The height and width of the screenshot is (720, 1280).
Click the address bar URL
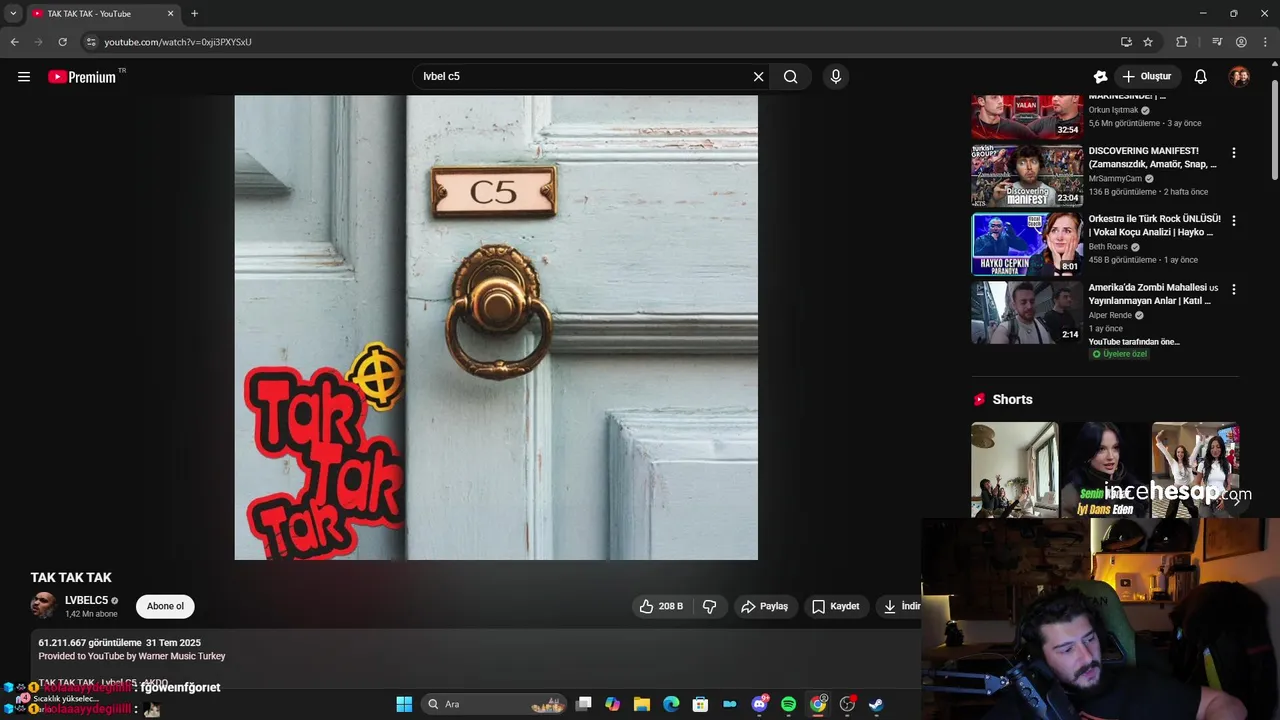tap(178, 42)
